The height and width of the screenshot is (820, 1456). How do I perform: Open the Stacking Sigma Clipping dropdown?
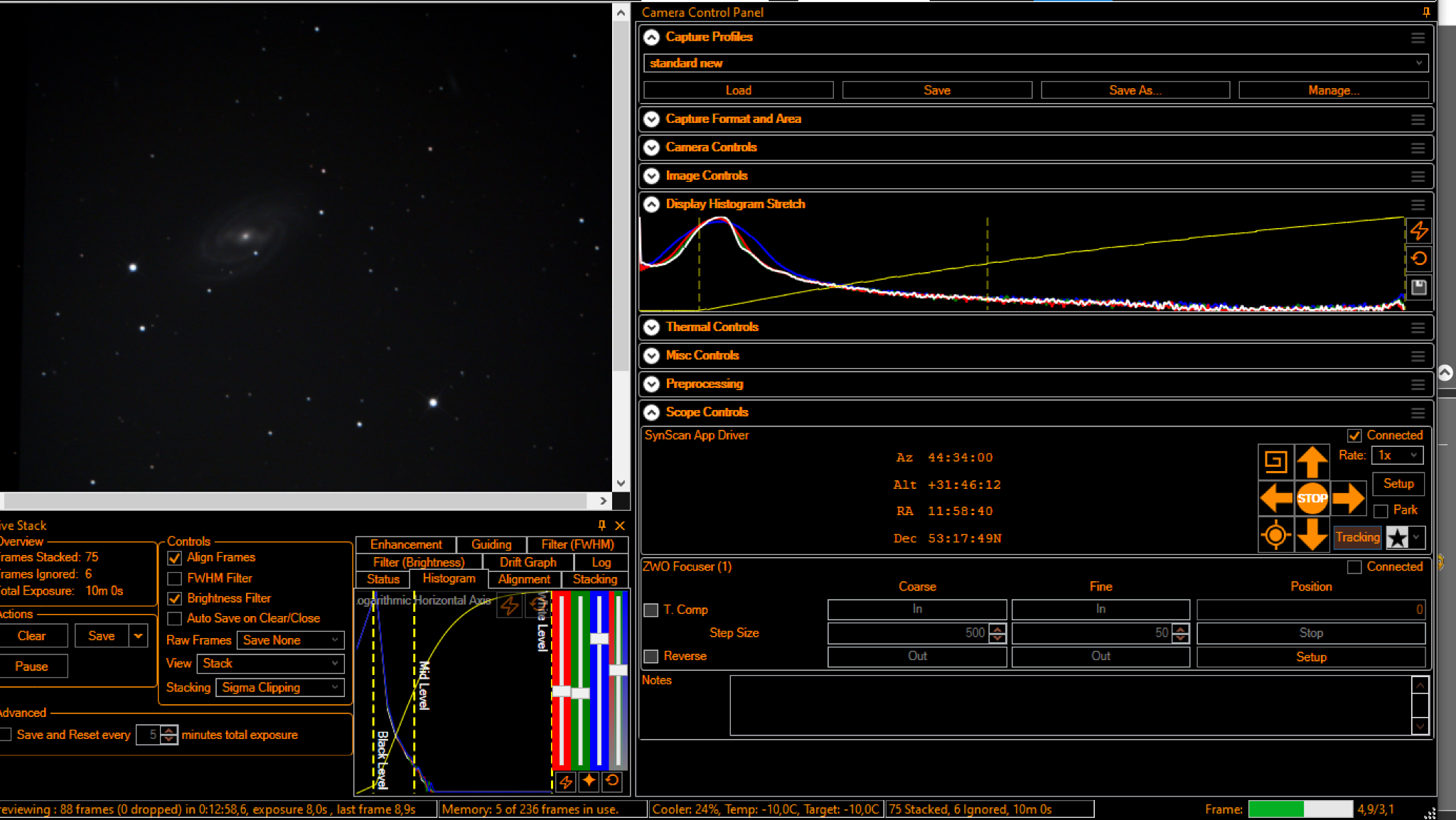pos(280,688)
